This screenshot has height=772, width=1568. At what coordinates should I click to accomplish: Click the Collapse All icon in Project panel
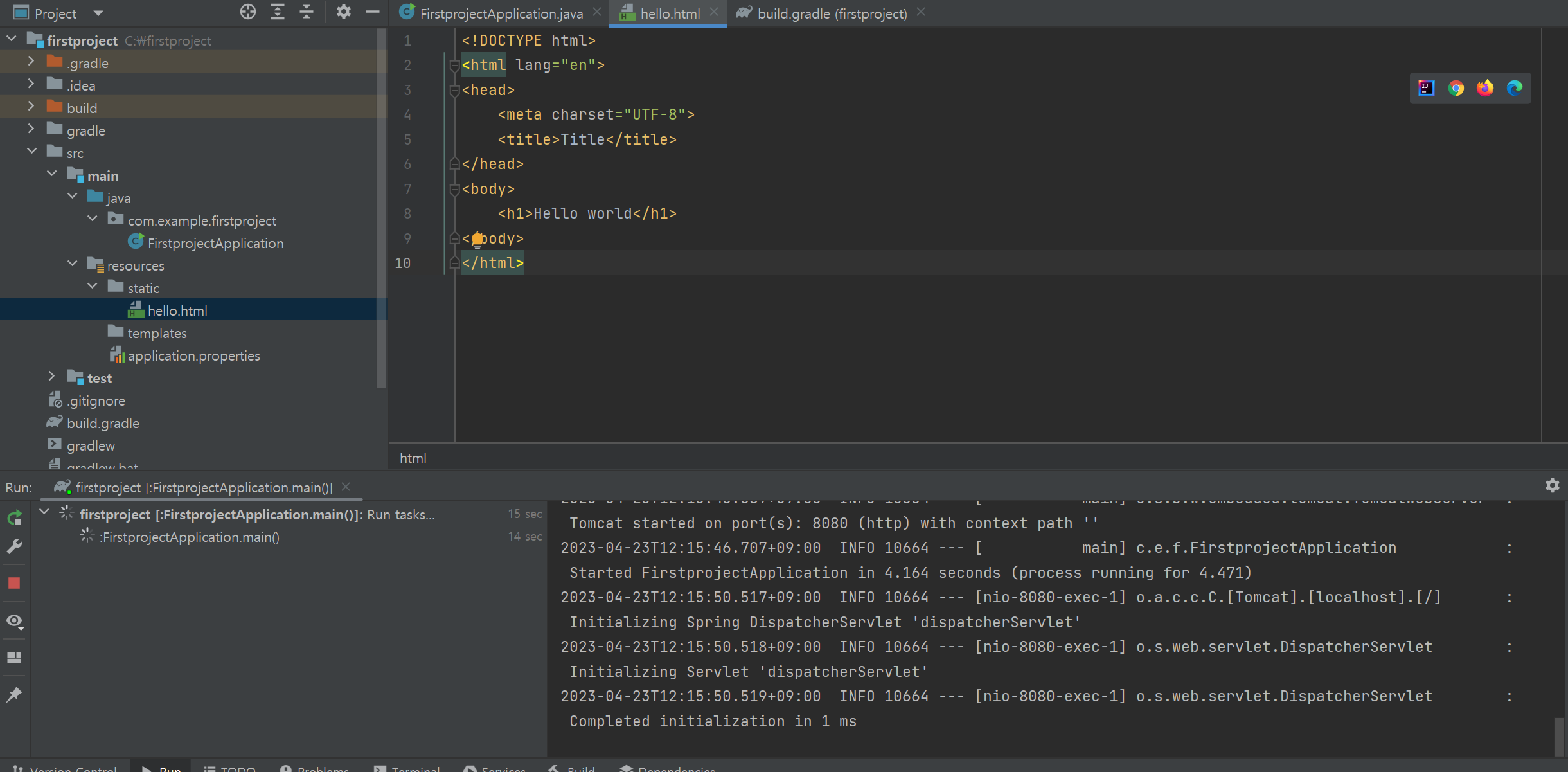307,12
